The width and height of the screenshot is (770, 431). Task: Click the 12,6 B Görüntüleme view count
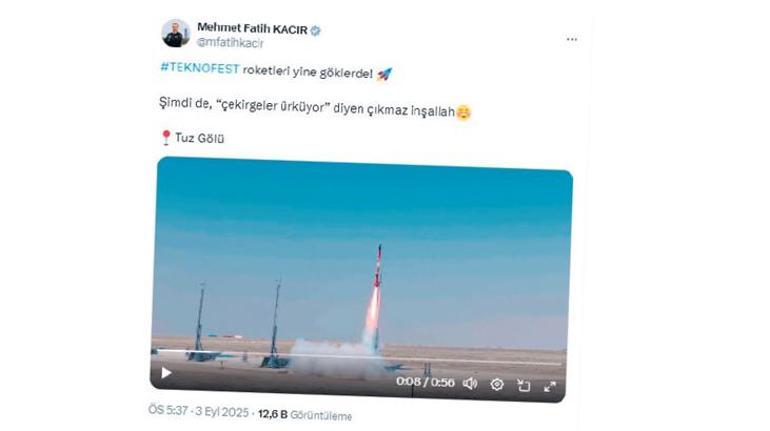(x=304, y=414)
